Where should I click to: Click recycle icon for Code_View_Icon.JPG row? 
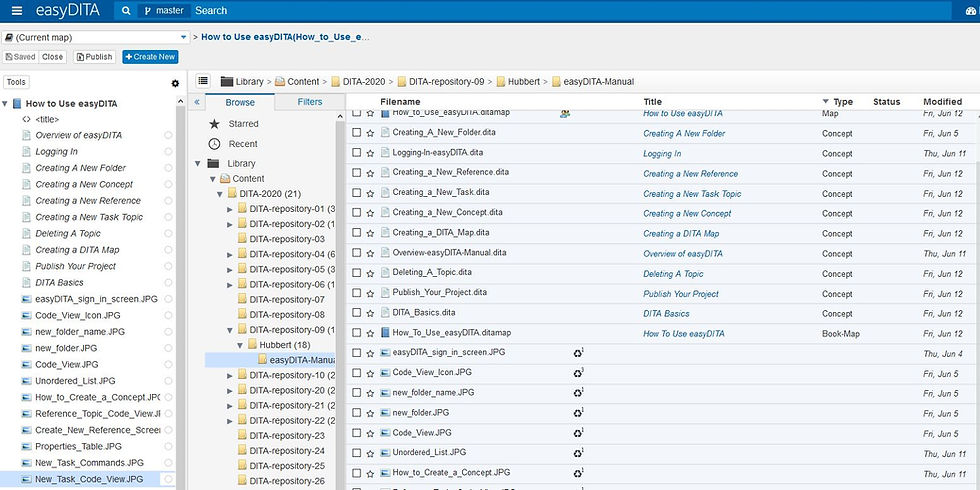tap(578, 373)
